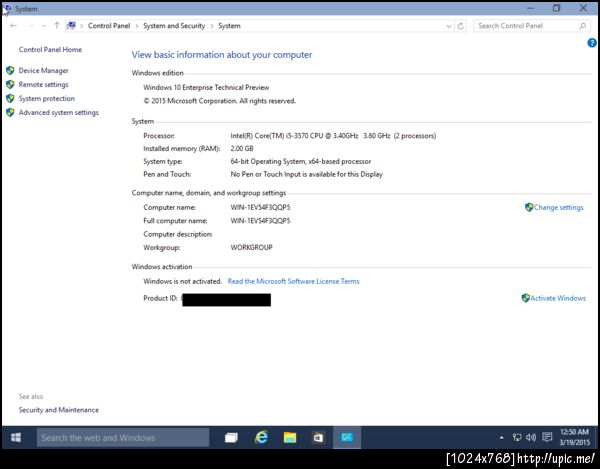Open the Windows Start button
This screenshot has height=469, width=600.
[x=16, y=437]
